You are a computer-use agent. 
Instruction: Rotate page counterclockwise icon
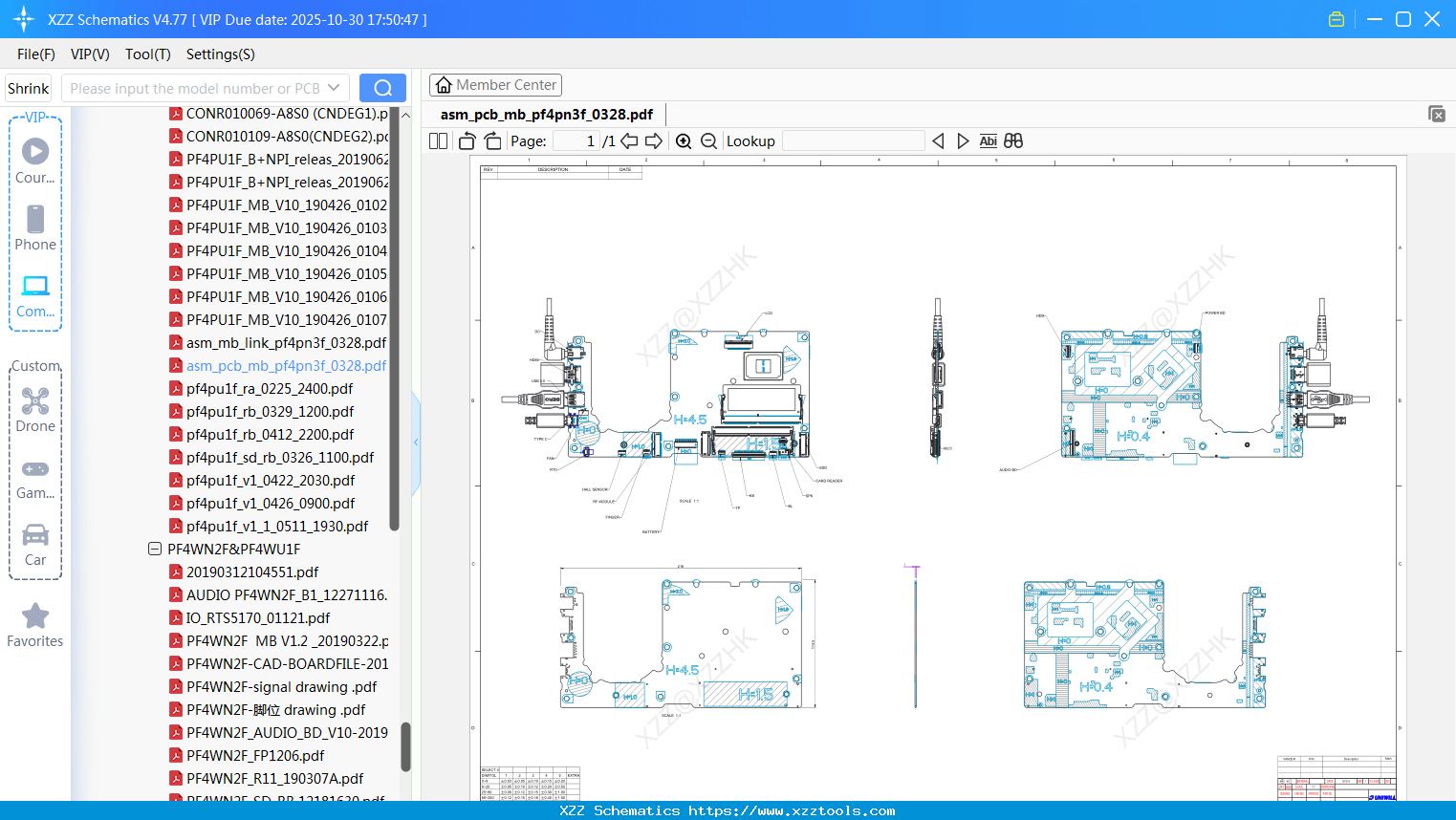(467, 141)
